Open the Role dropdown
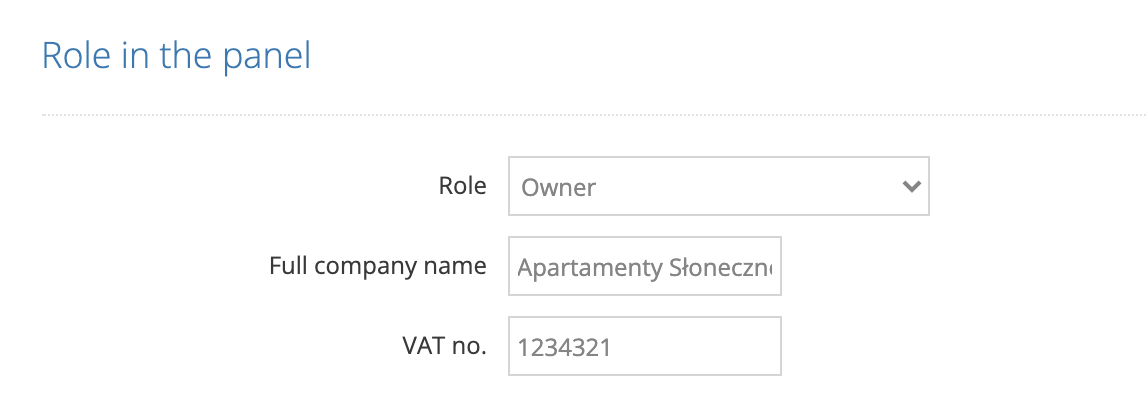The image size is (1148, 420). coord(718,186)
